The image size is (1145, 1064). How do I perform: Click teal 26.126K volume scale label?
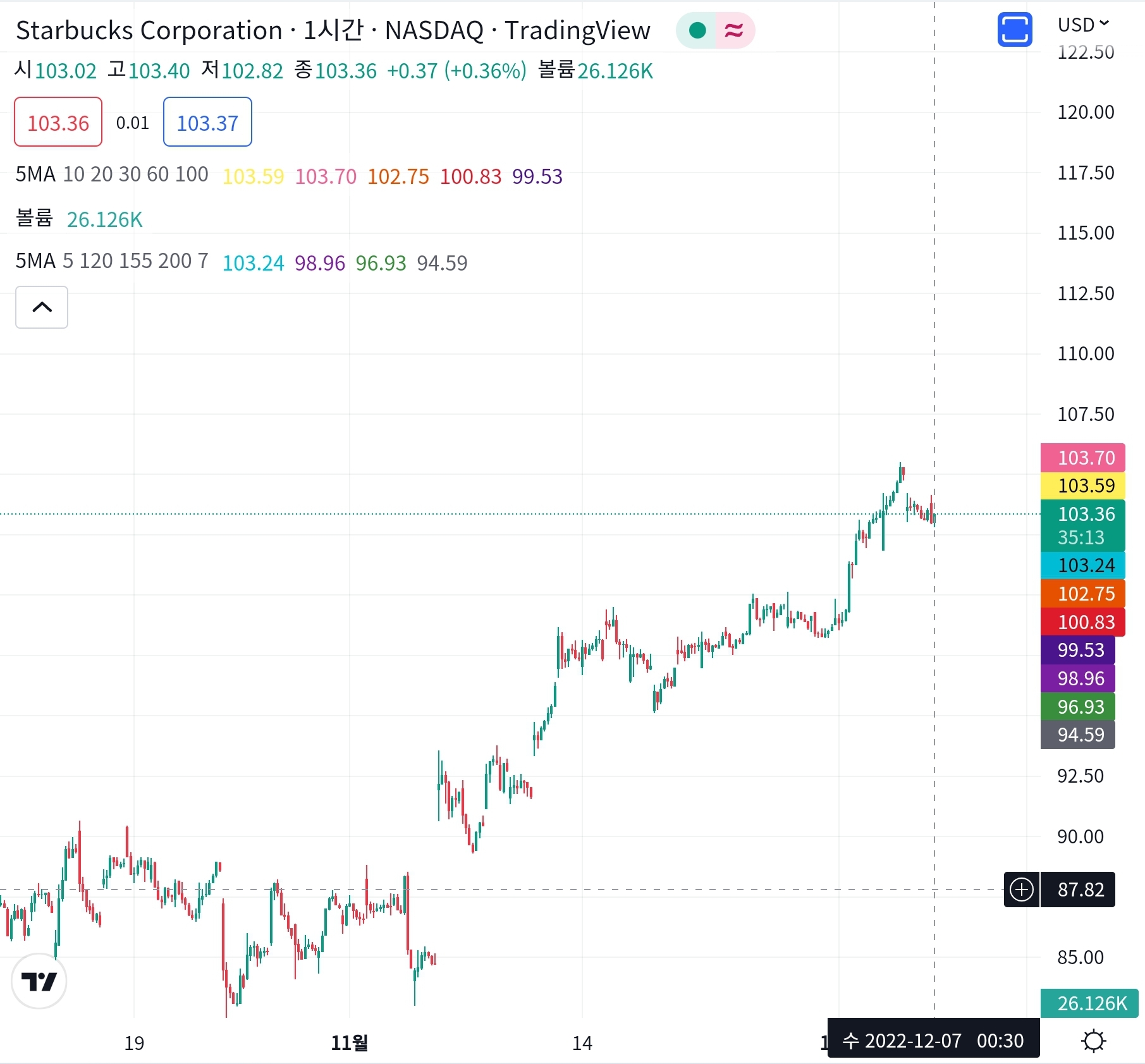(1089, 1003)
